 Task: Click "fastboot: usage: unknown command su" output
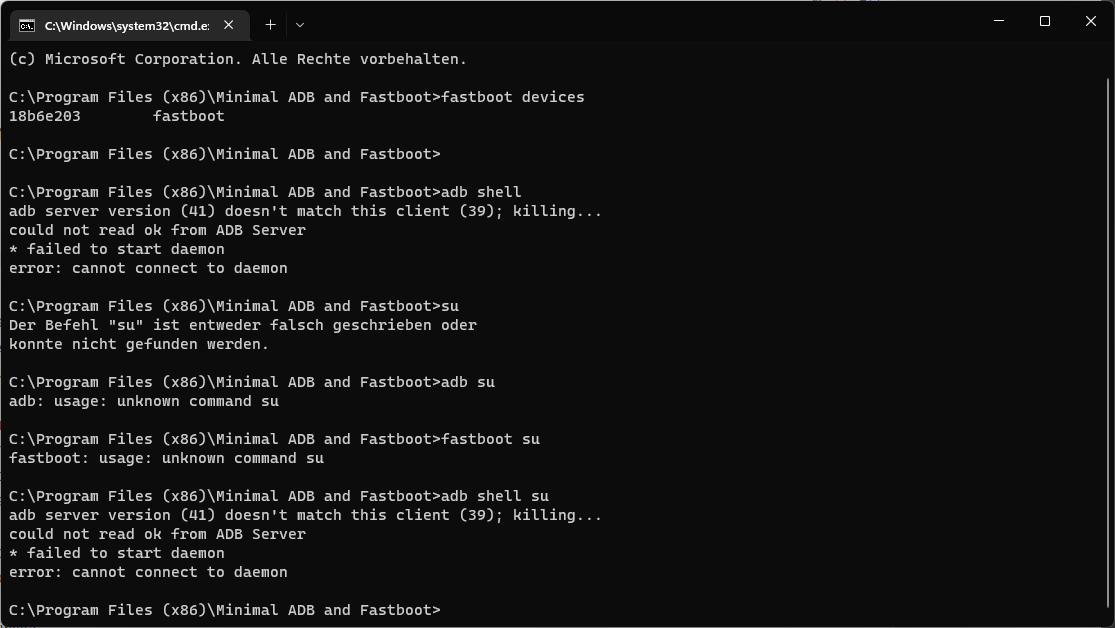[x=166, y=458]
